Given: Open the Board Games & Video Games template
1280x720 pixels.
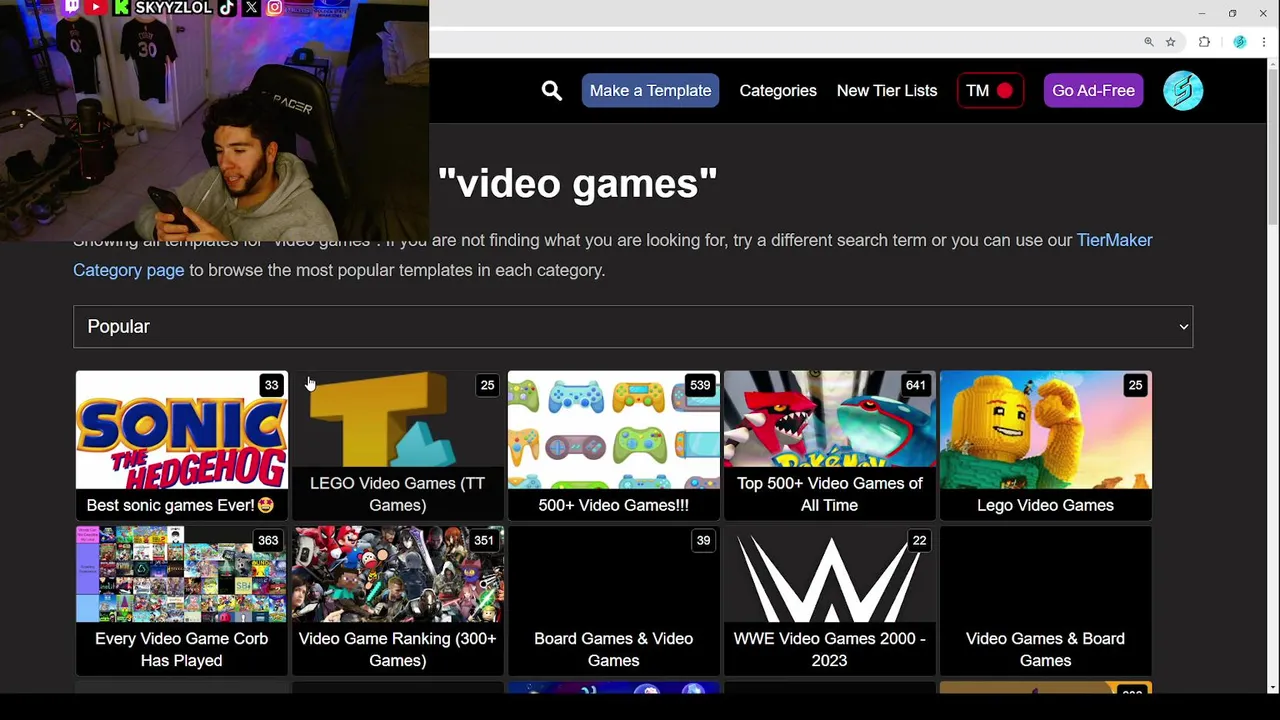Looking at the screenshot, I should coord(613,601).
